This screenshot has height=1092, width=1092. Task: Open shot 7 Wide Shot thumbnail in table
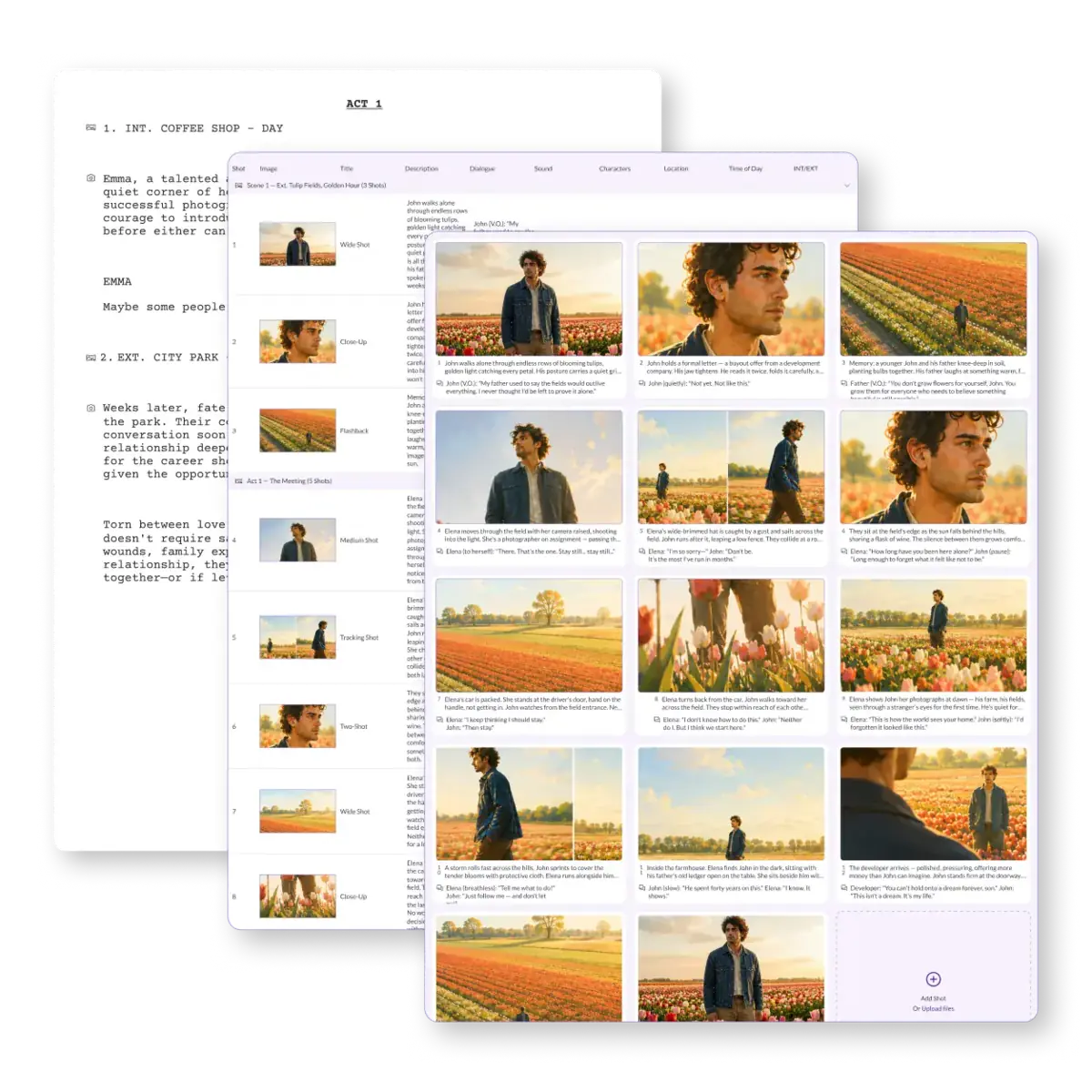298,811
